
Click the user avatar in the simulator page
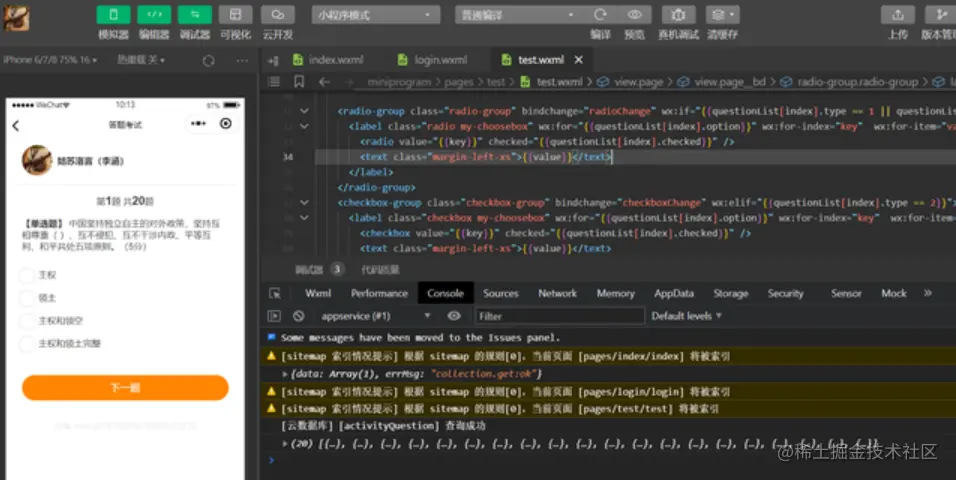[x=37, y=160]
